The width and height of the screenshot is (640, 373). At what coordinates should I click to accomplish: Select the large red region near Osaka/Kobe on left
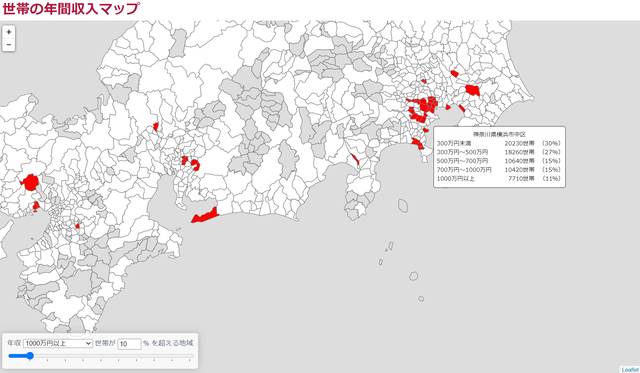30,182
